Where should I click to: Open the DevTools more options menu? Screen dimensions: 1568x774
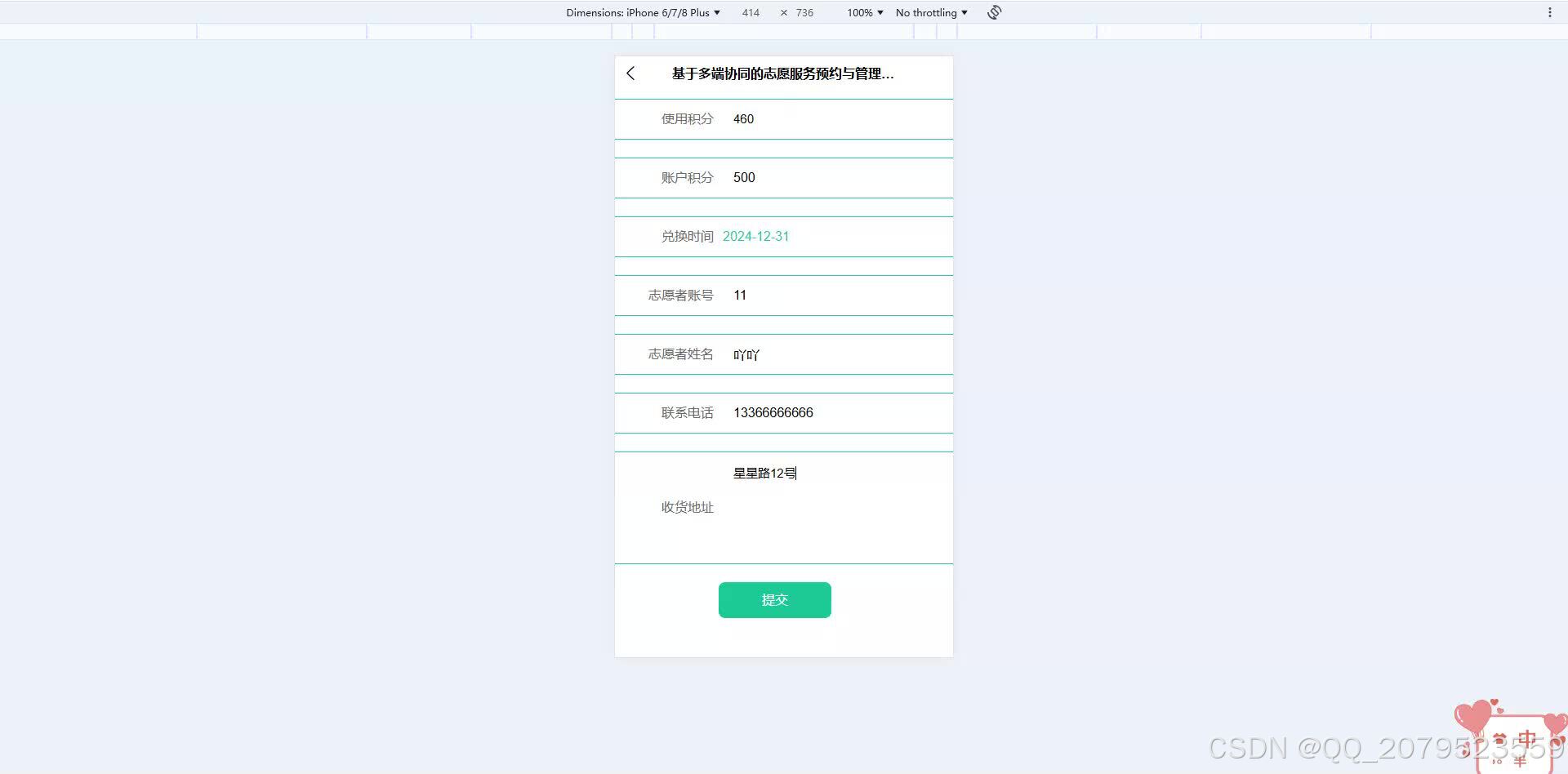[x=1549, y=12]
